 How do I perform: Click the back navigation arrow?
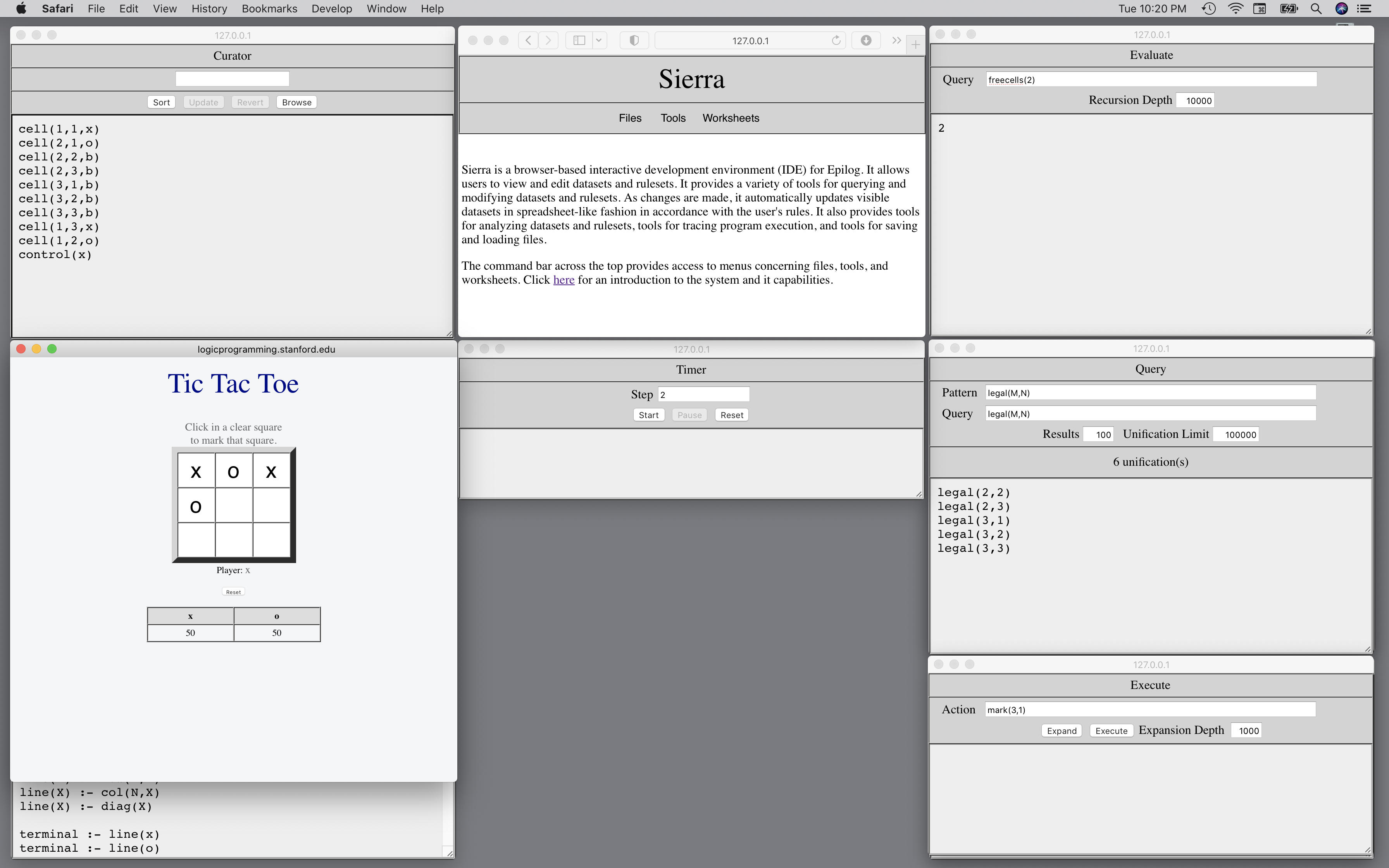tap(528, 40)
